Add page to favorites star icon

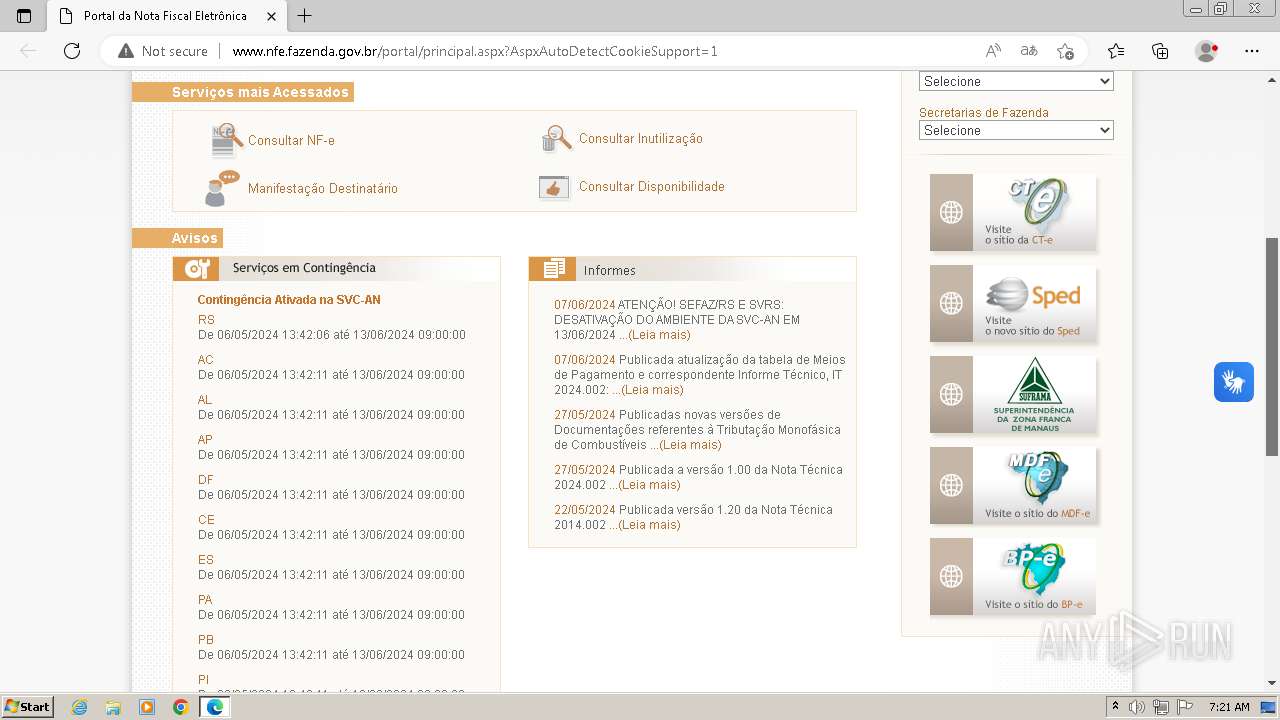(x=1065, y=51)
